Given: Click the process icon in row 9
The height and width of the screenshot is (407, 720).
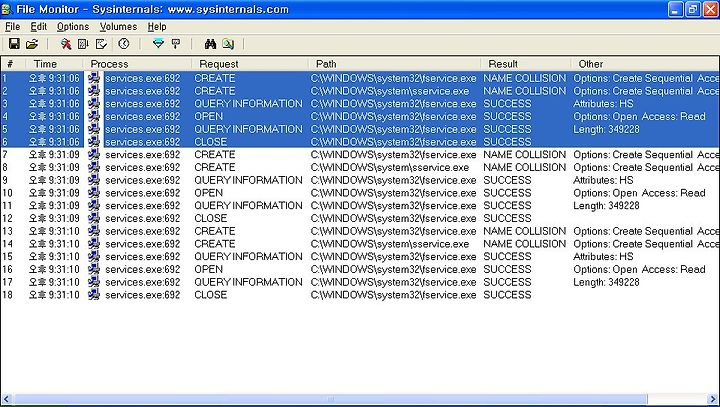Looking at the screenshot, I should coord(94,180).
